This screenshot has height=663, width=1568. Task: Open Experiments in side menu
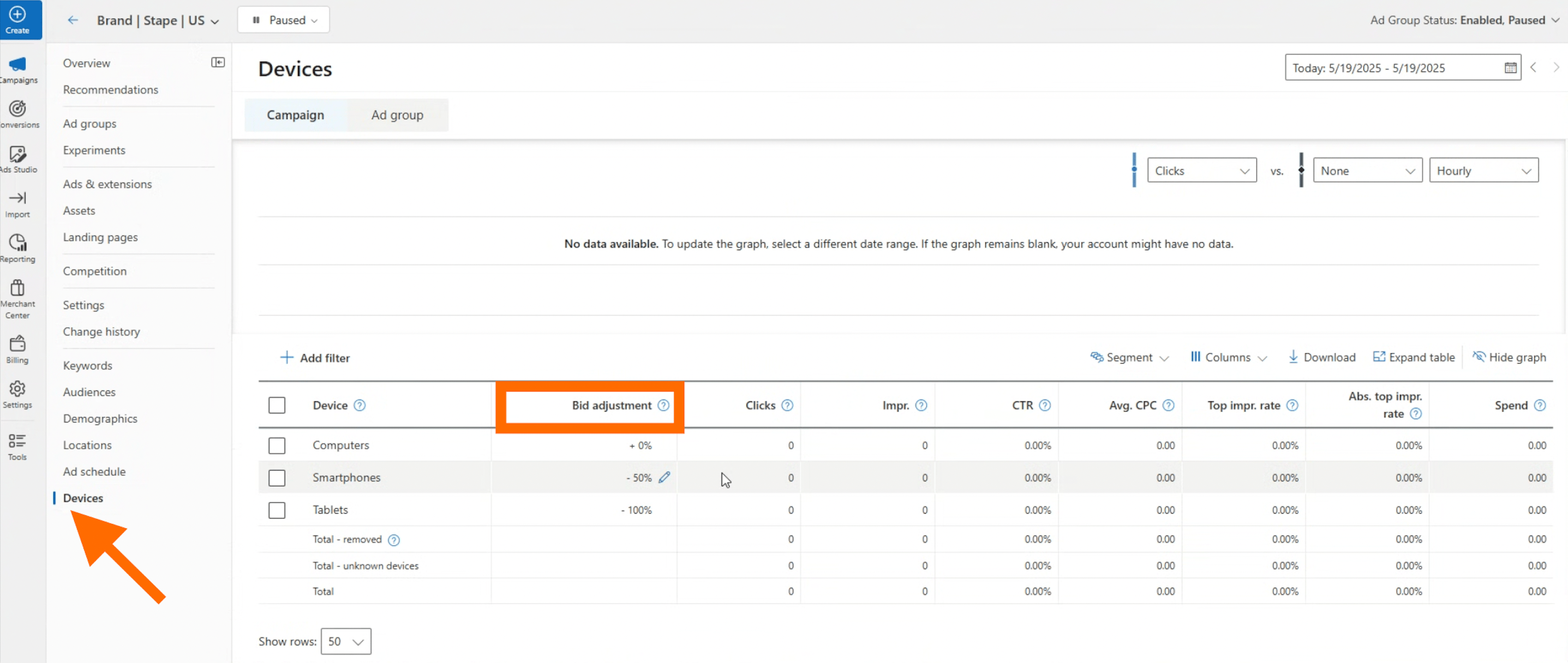pyautogui.click(x=94, y=150)
